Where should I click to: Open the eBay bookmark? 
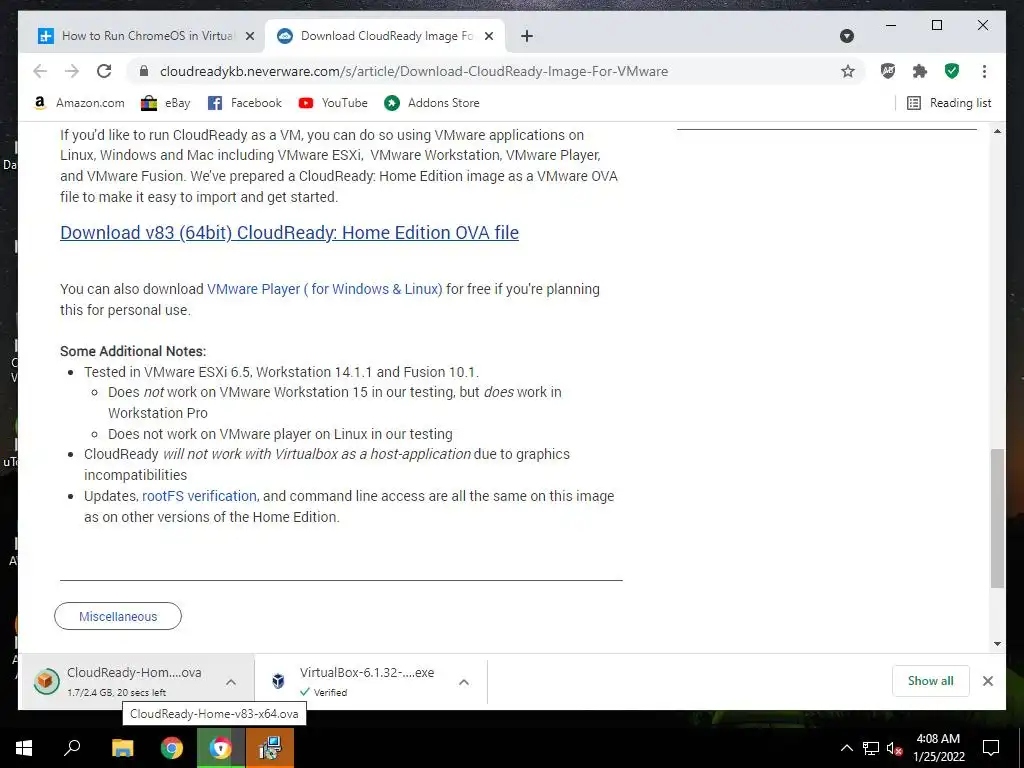coord(166,103)
